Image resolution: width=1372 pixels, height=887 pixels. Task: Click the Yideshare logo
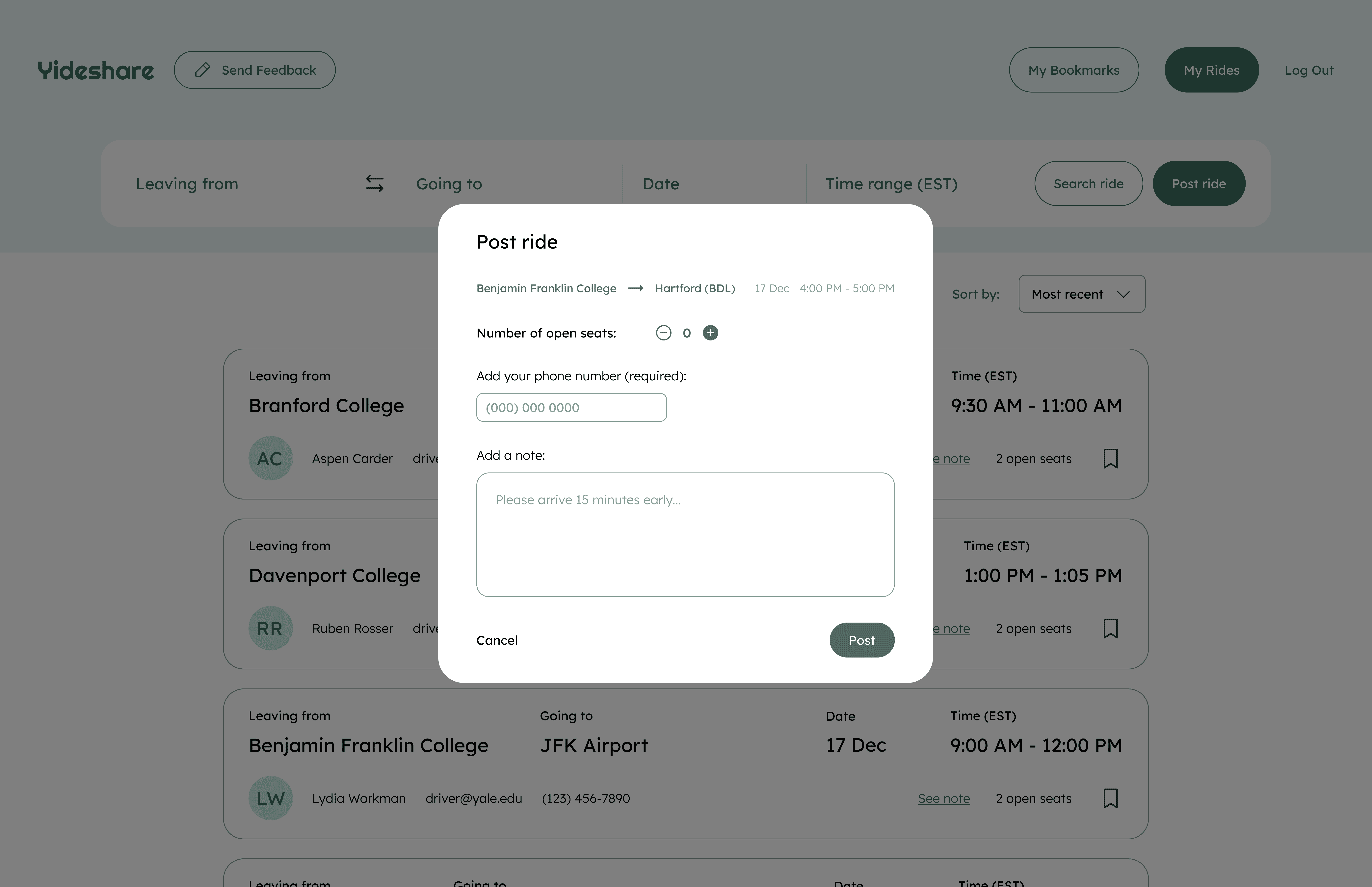(95, 70)
